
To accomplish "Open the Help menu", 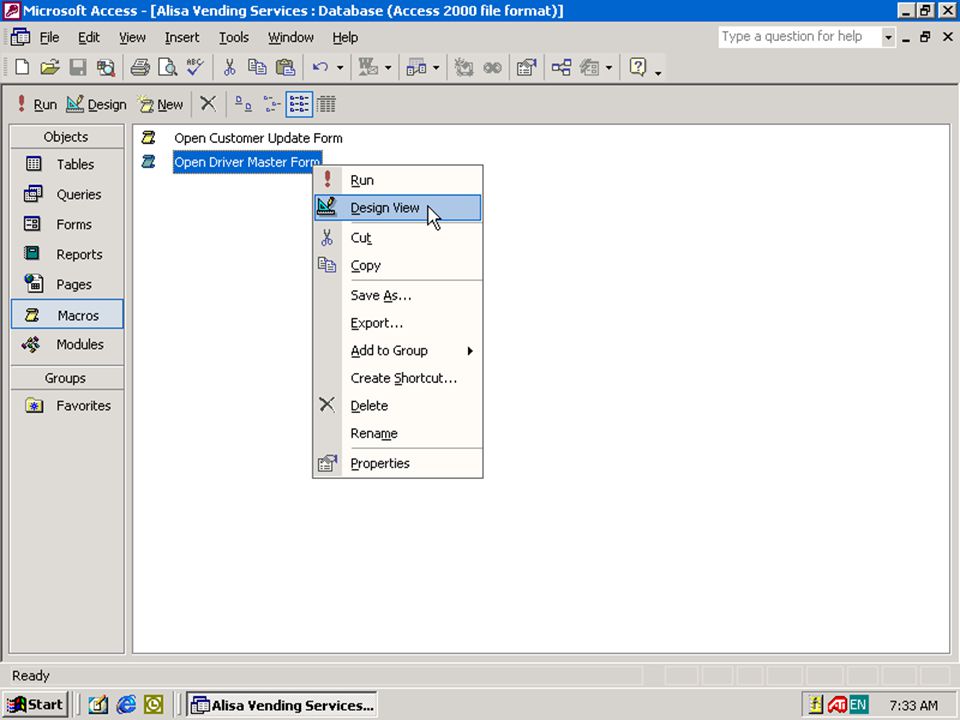I will [345, 38].
